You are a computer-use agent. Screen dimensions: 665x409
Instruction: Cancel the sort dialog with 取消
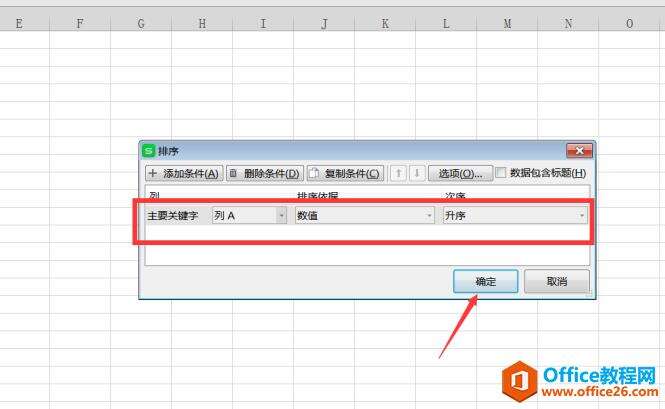pyautogui.click(x=557, y=281)
